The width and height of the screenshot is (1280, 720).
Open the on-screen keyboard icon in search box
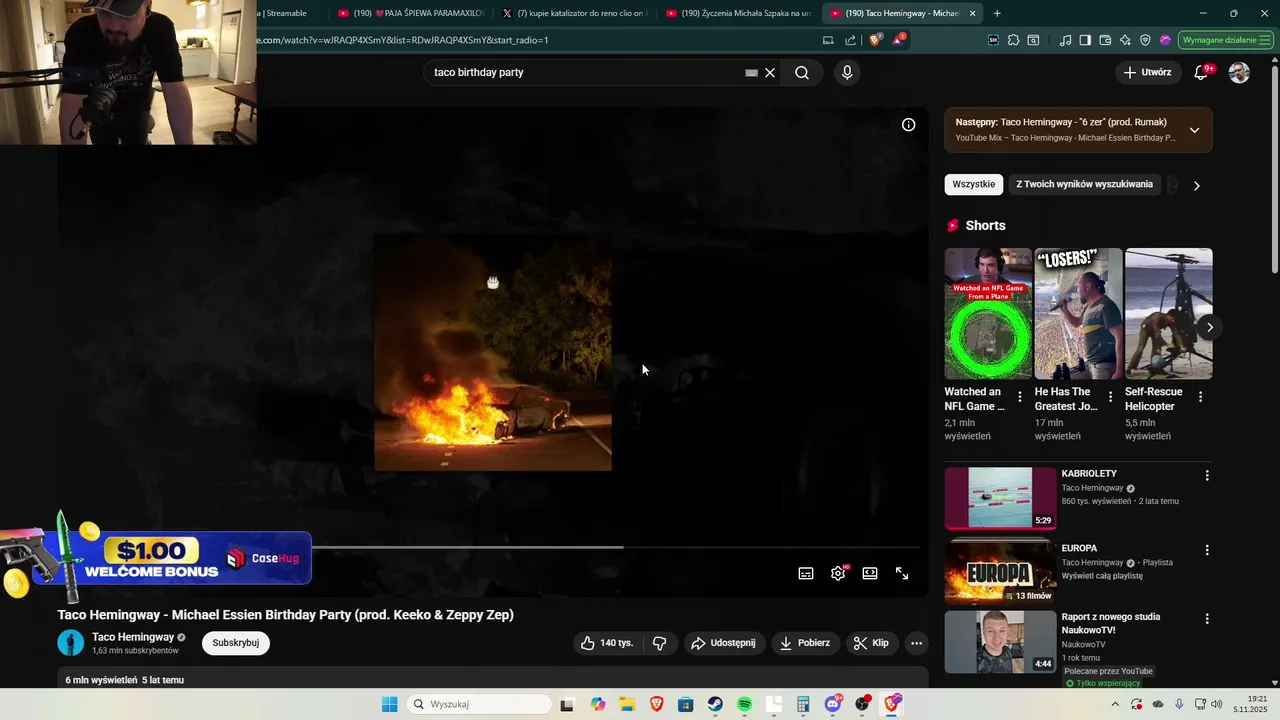[x=751, y=73]
